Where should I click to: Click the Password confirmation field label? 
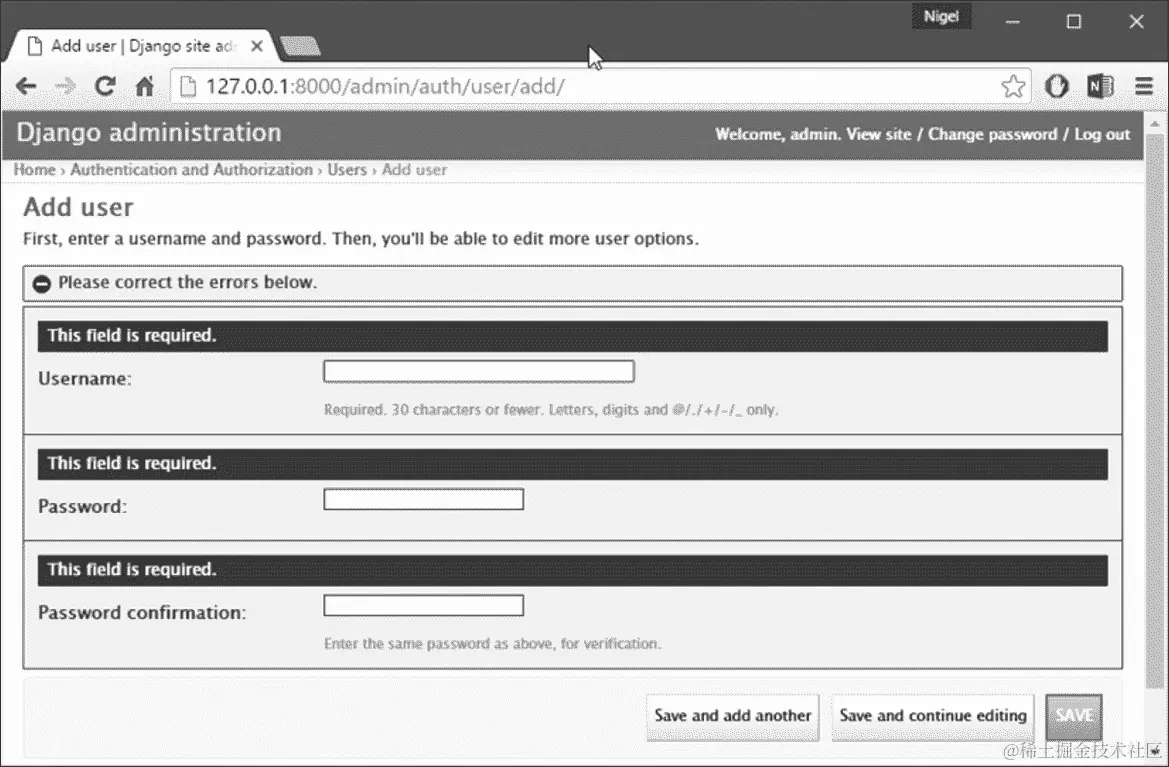click(142, 613)
